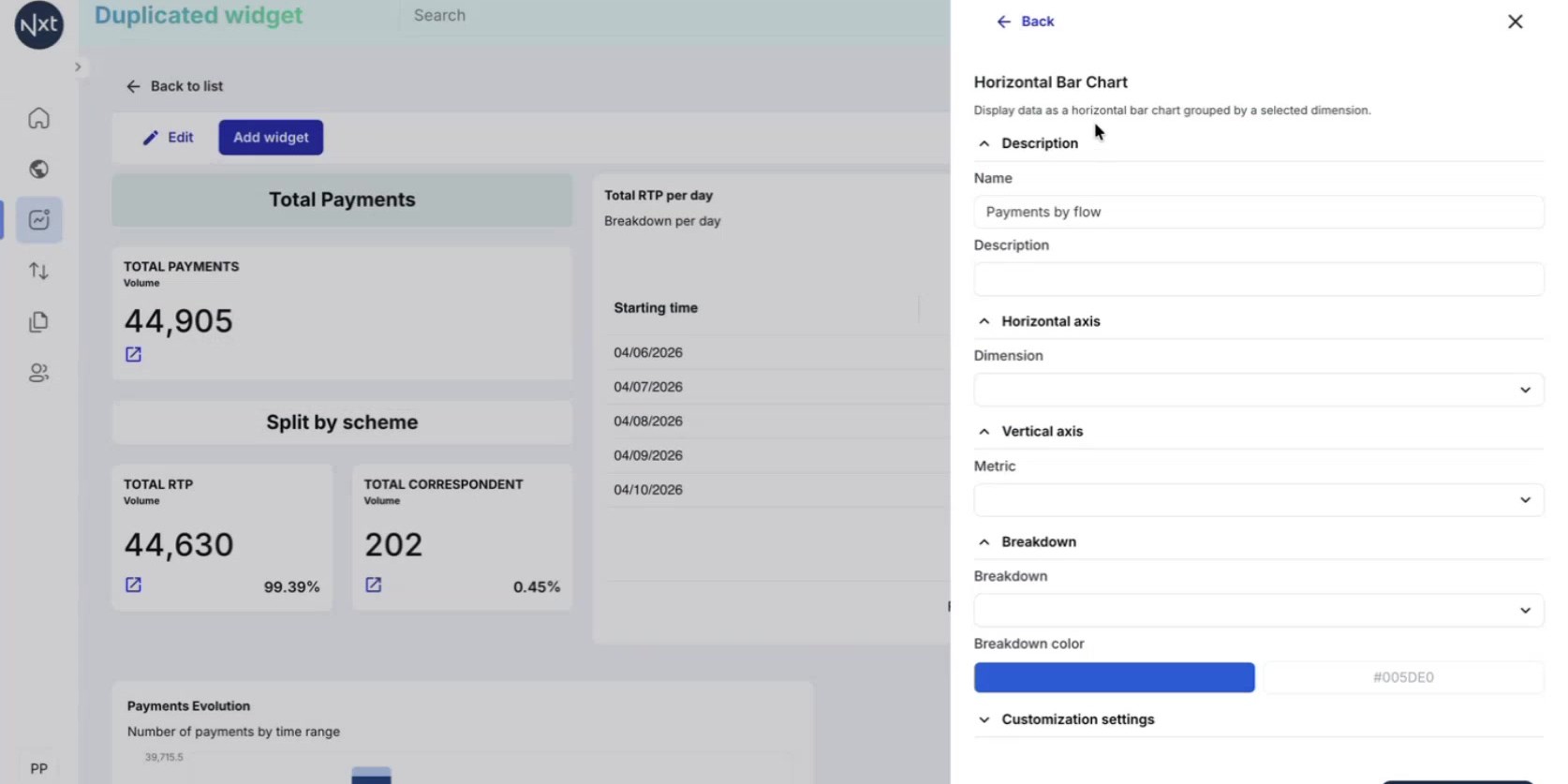The image size is (1568, 784).
Task: Click the Total RTP per day title
Action: click(x=658, y=196)
